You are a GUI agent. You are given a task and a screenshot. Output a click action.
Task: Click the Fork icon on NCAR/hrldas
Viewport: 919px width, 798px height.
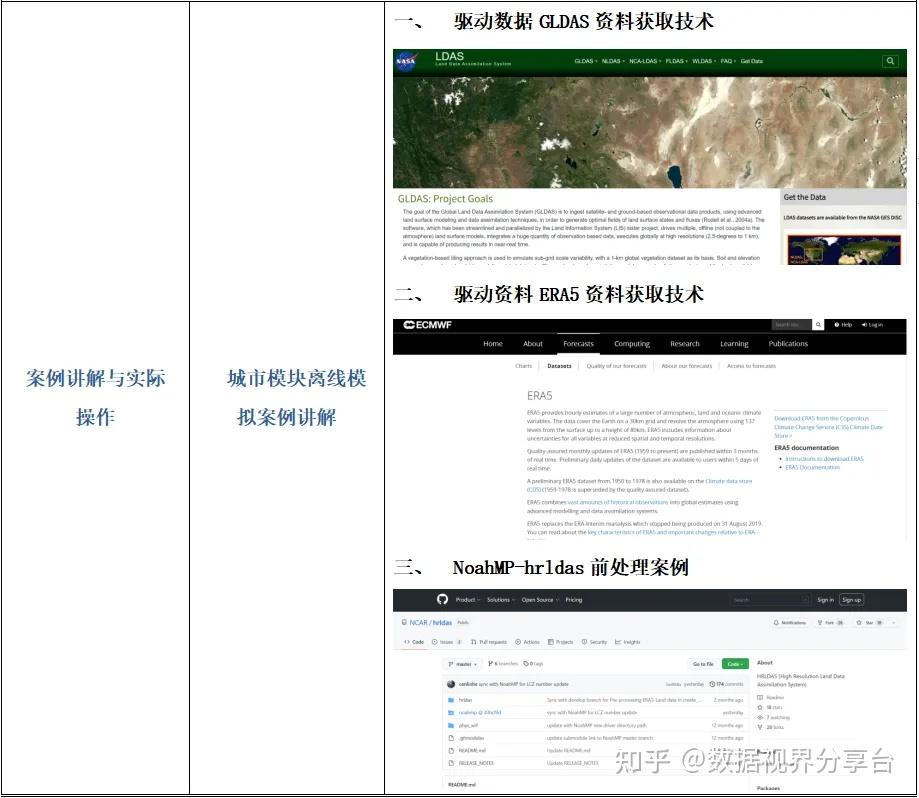tap(822, 621)
